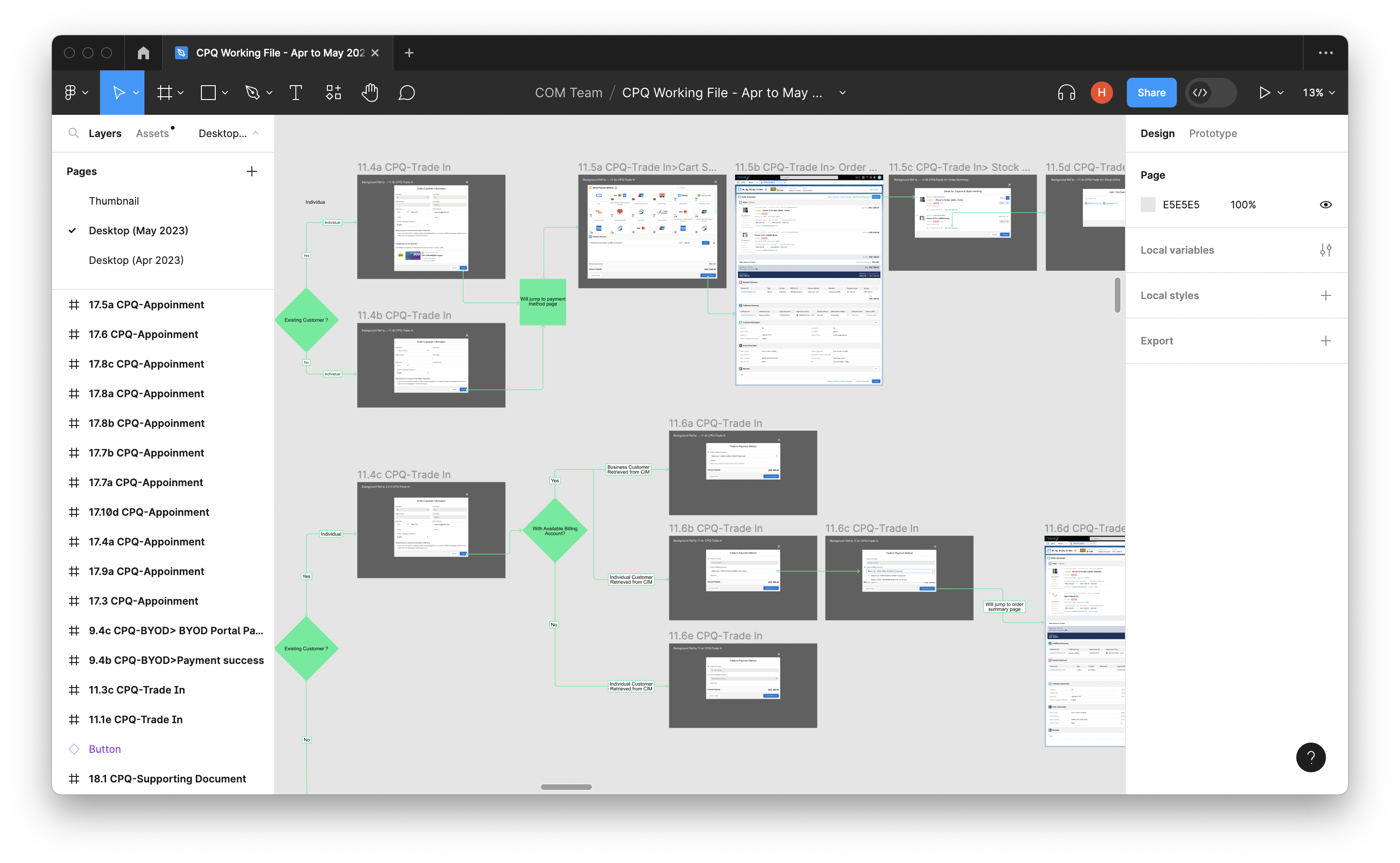1400x863 pixels.
Task: Select the Thumbnail page
Action: click(113, 201)
